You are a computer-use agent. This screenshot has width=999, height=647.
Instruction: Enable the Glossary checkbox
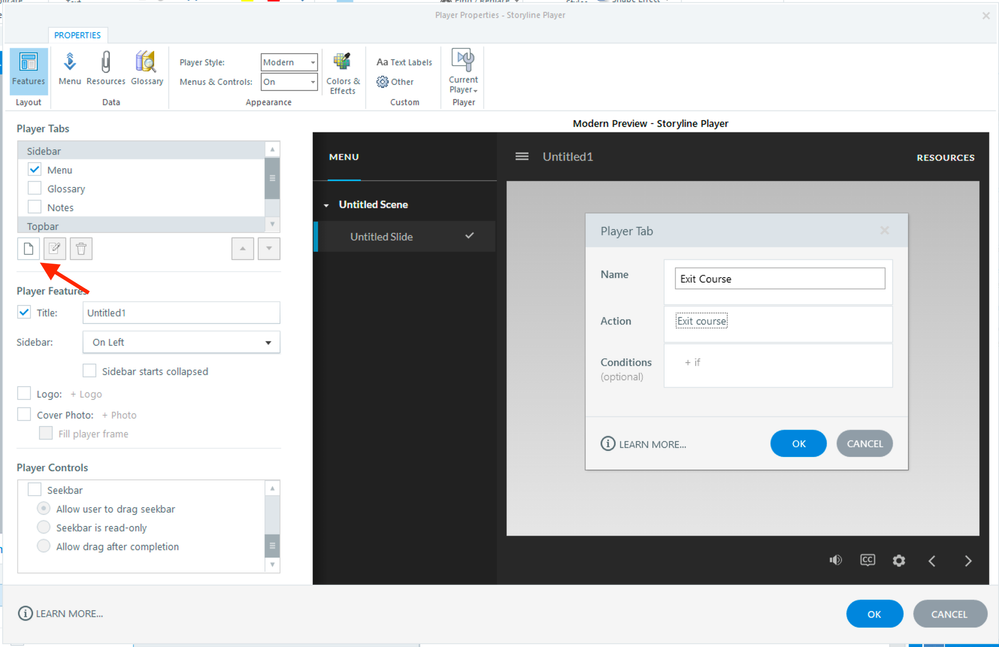(35, 188)
